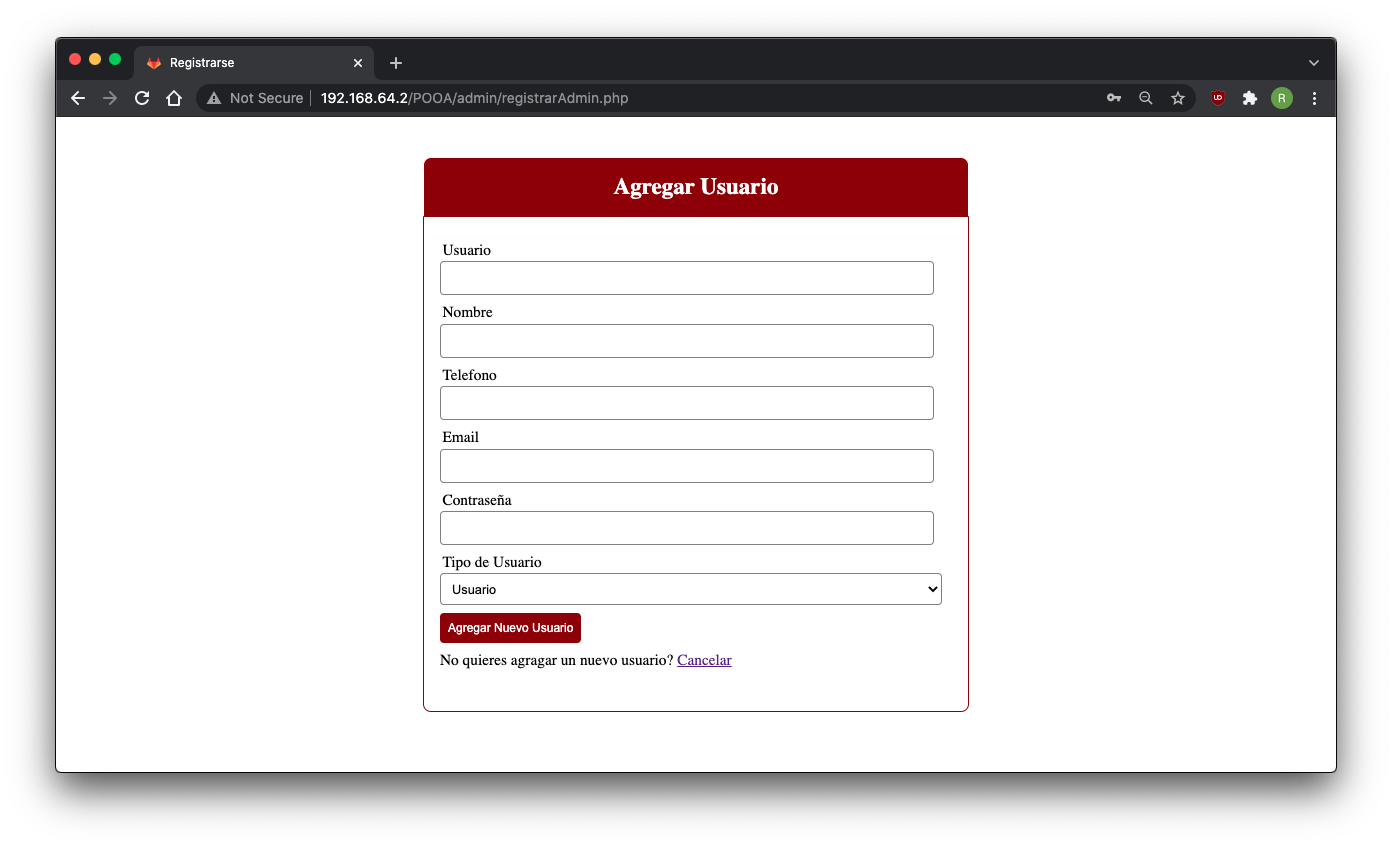The height and width of the screenshot is (846, 1392).
Task: Click the chevron at the tab strip's right edge
Action: tap(1313, 62)
